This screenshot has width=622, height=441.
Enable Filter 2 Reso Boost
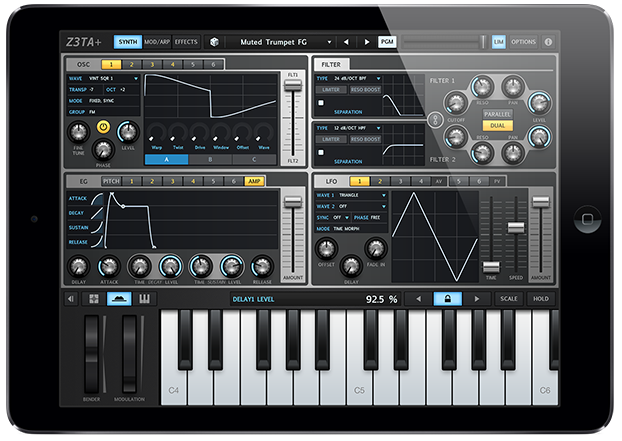tap(365, 140)
